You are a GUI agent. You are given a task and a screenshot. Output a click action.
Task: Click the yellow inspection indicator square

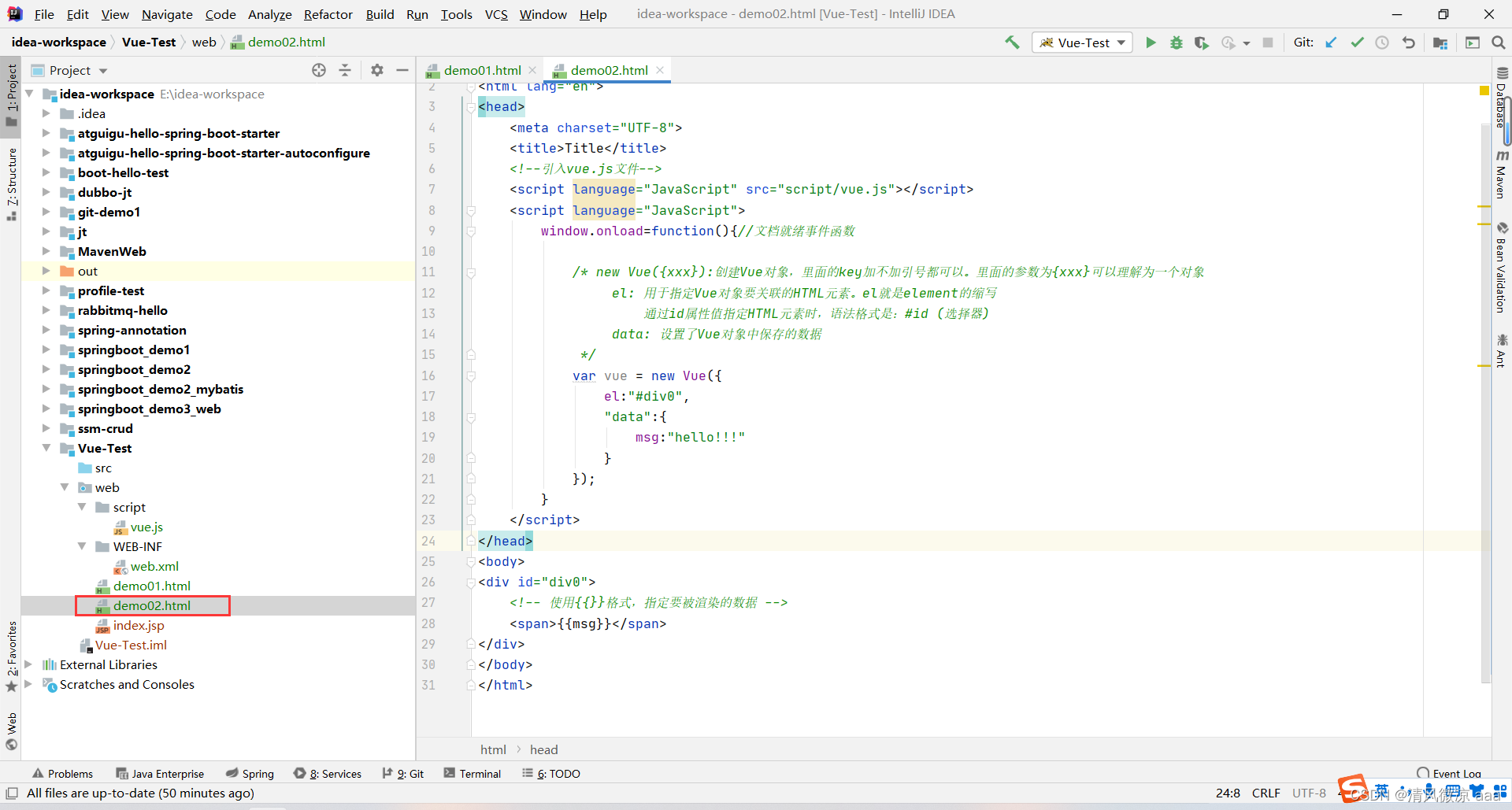[x=1484, y=91]
